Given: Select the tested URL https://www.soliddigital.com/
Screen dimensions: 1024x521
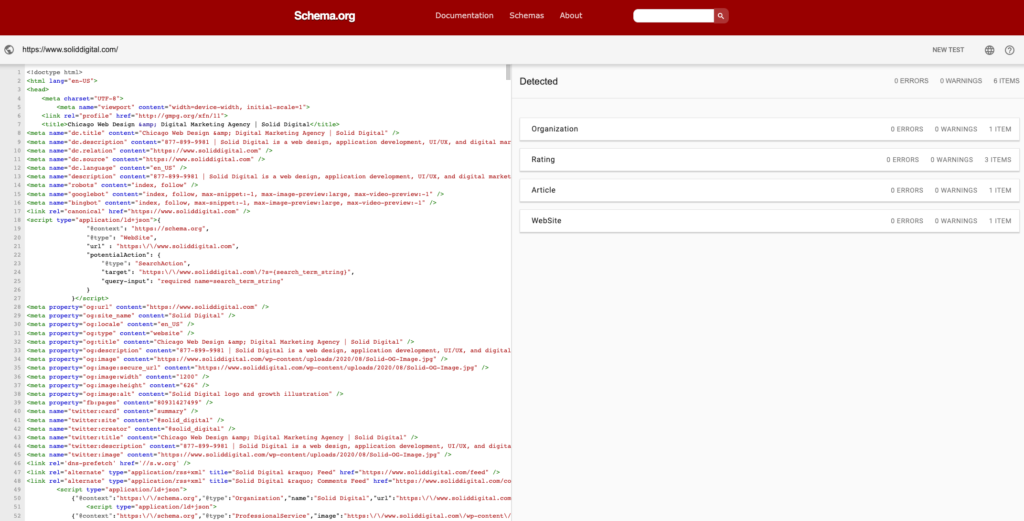Looking at the screenshot, I should [x=70, y=50].
